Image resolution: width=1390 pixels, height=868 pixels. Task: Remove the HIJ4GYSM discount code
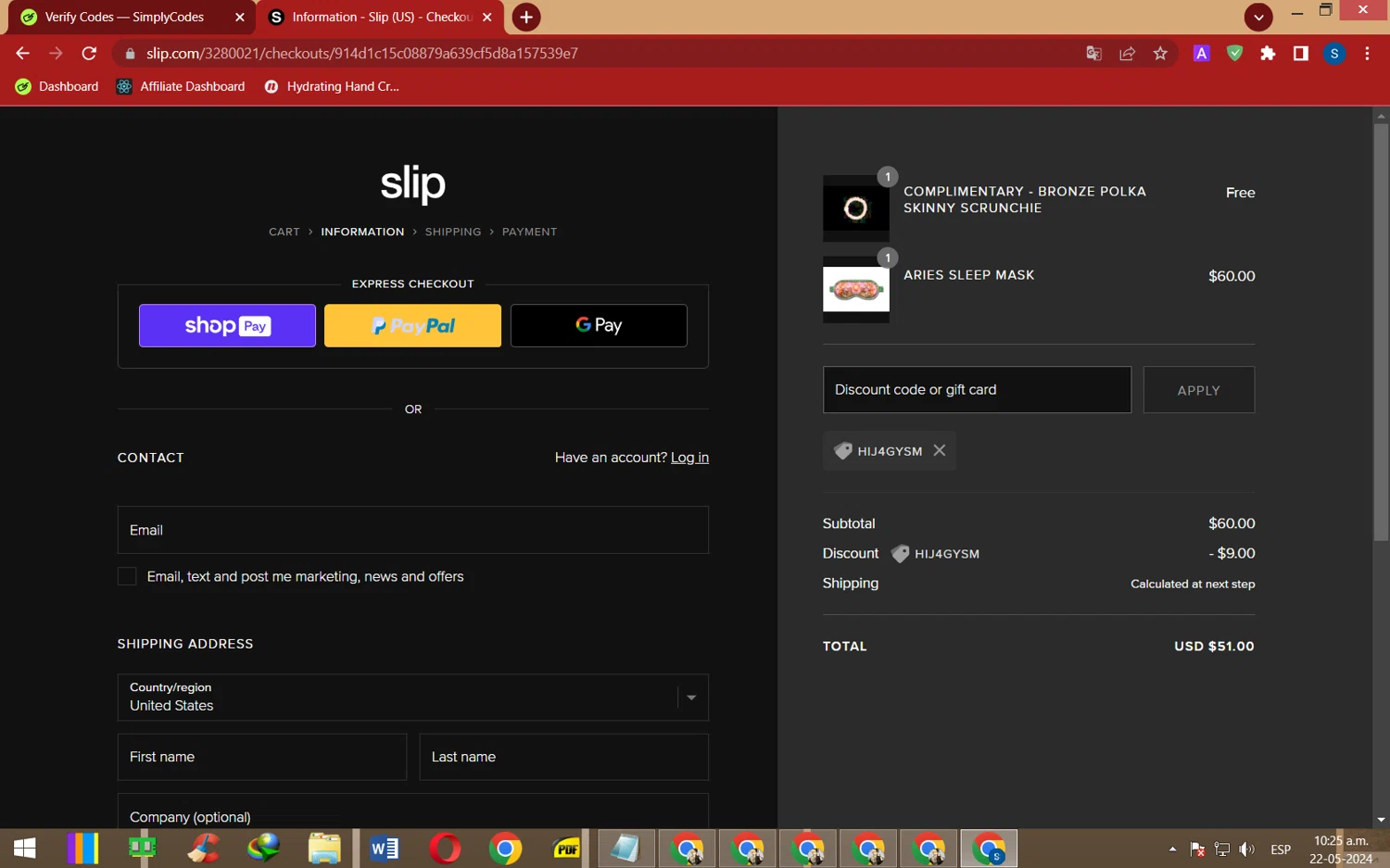pos(940,450)
